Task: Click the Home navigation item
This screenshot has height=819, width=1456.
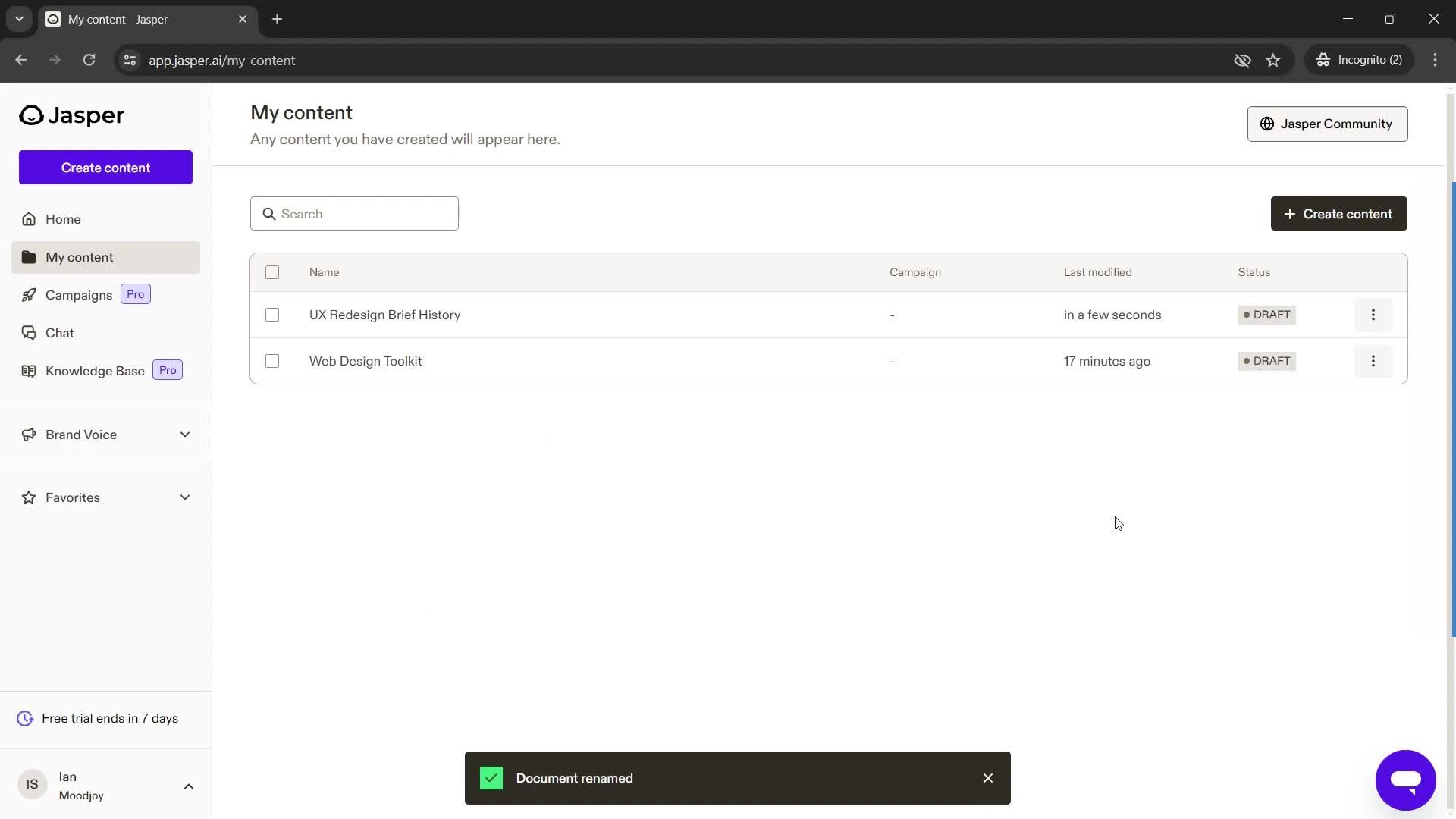Action: coord(63,219)
